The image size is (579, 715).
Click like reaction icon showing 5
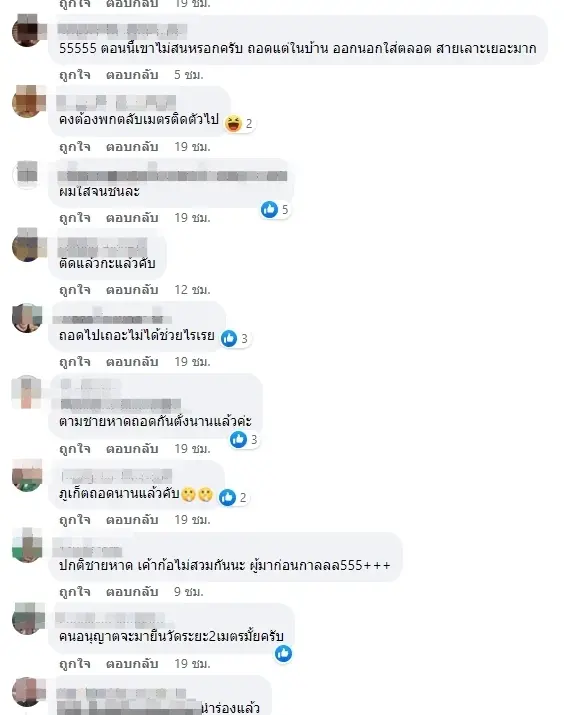pyautogui.click(x=269, y=209)
